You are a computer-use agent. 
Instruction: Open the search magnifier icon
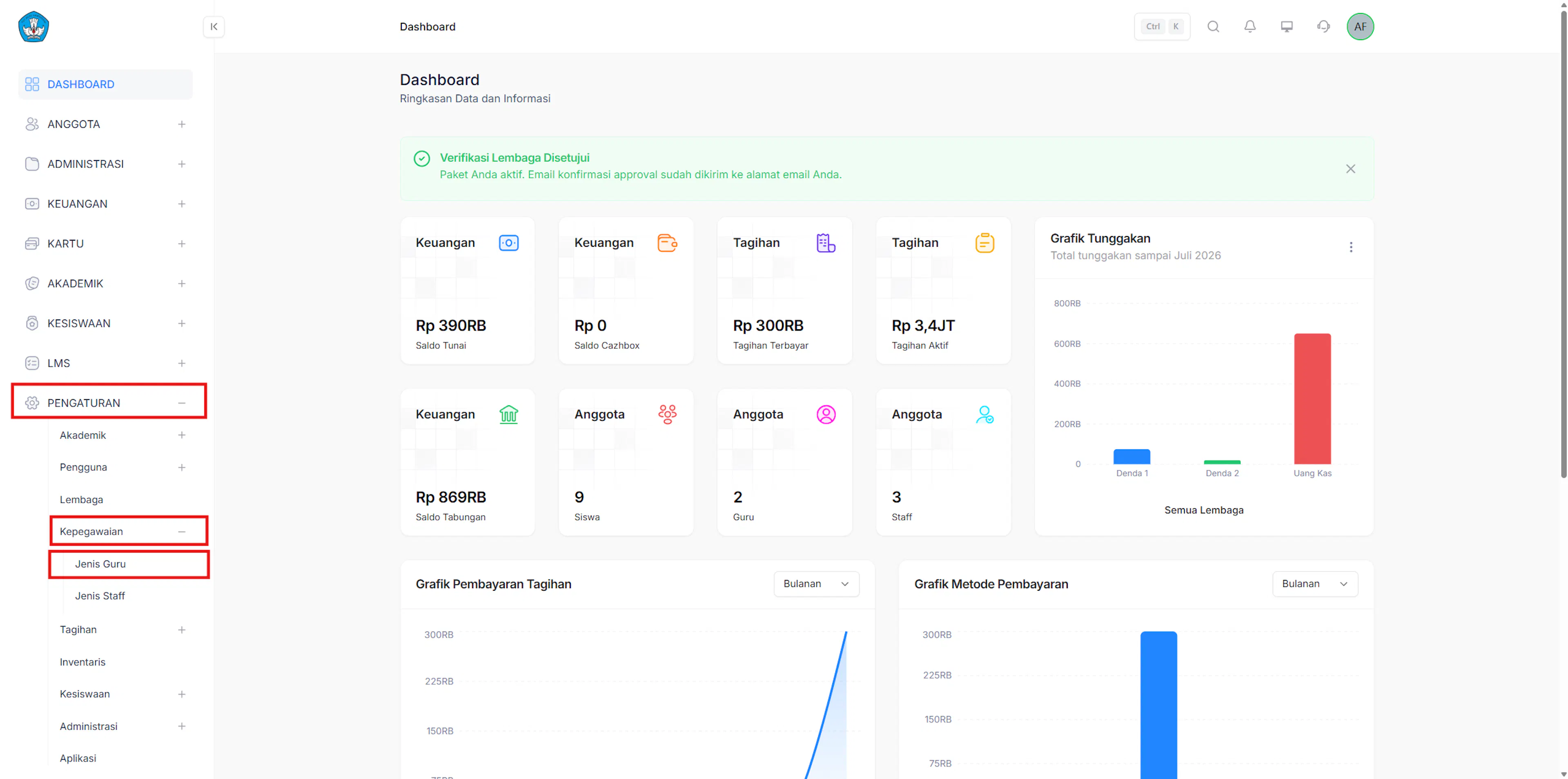pyautogui.click(x=1213, y=27)
